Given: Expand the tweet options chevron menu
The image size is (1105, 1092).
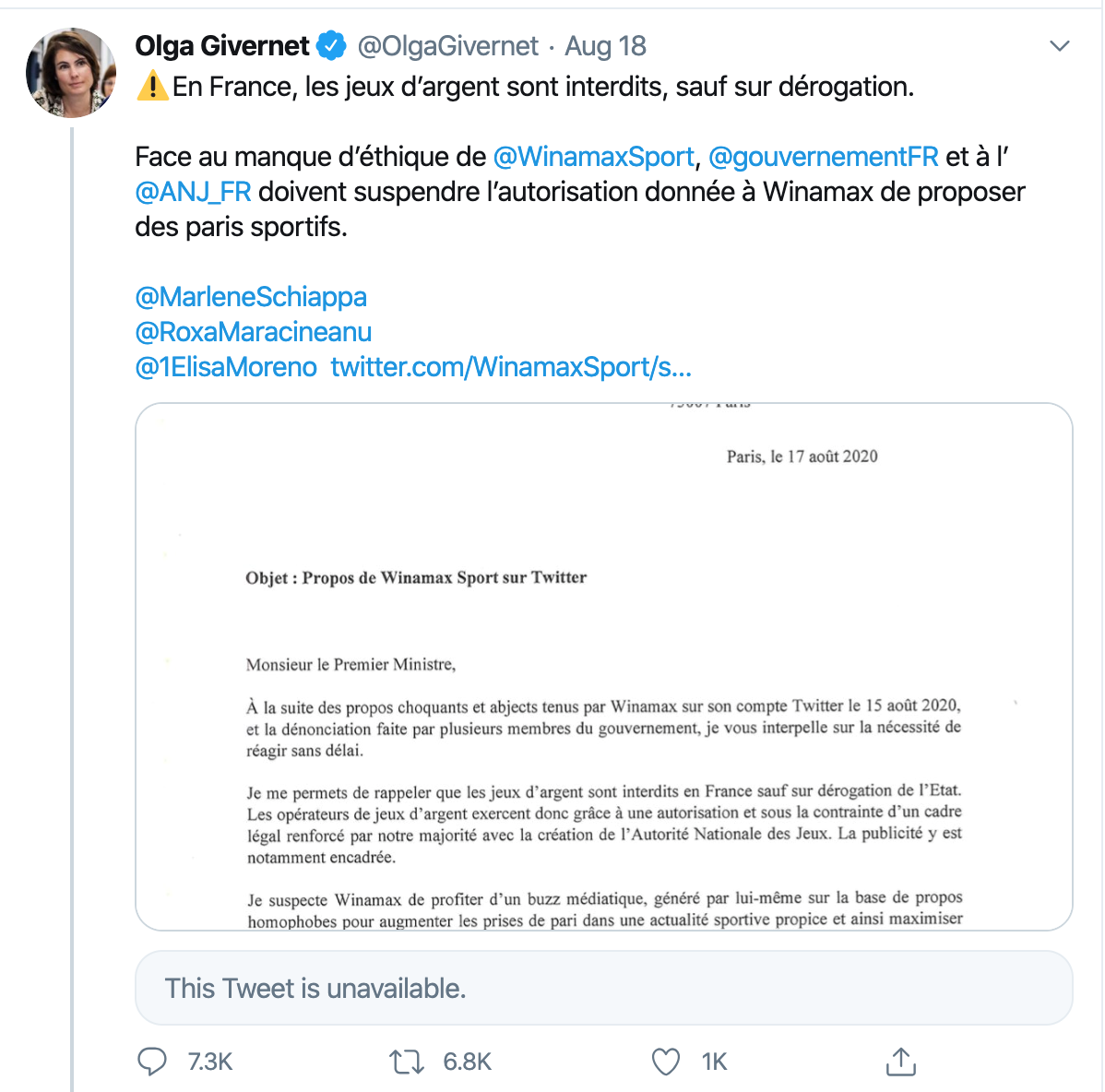Looking at the screenshot, I should click(x=1060, y=46).
